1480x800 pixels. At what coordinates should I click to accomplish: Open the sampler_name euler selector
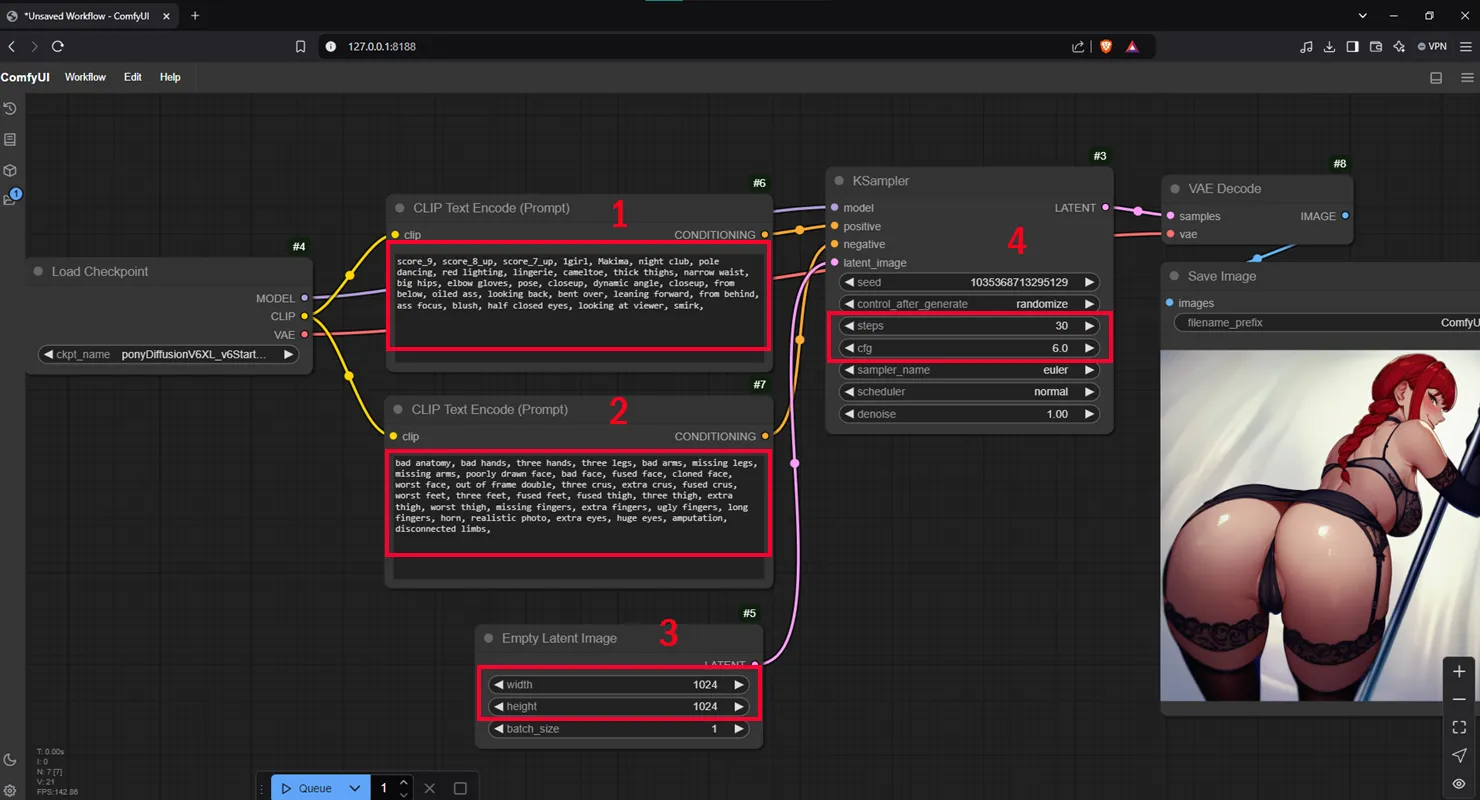tap(968, 370)
